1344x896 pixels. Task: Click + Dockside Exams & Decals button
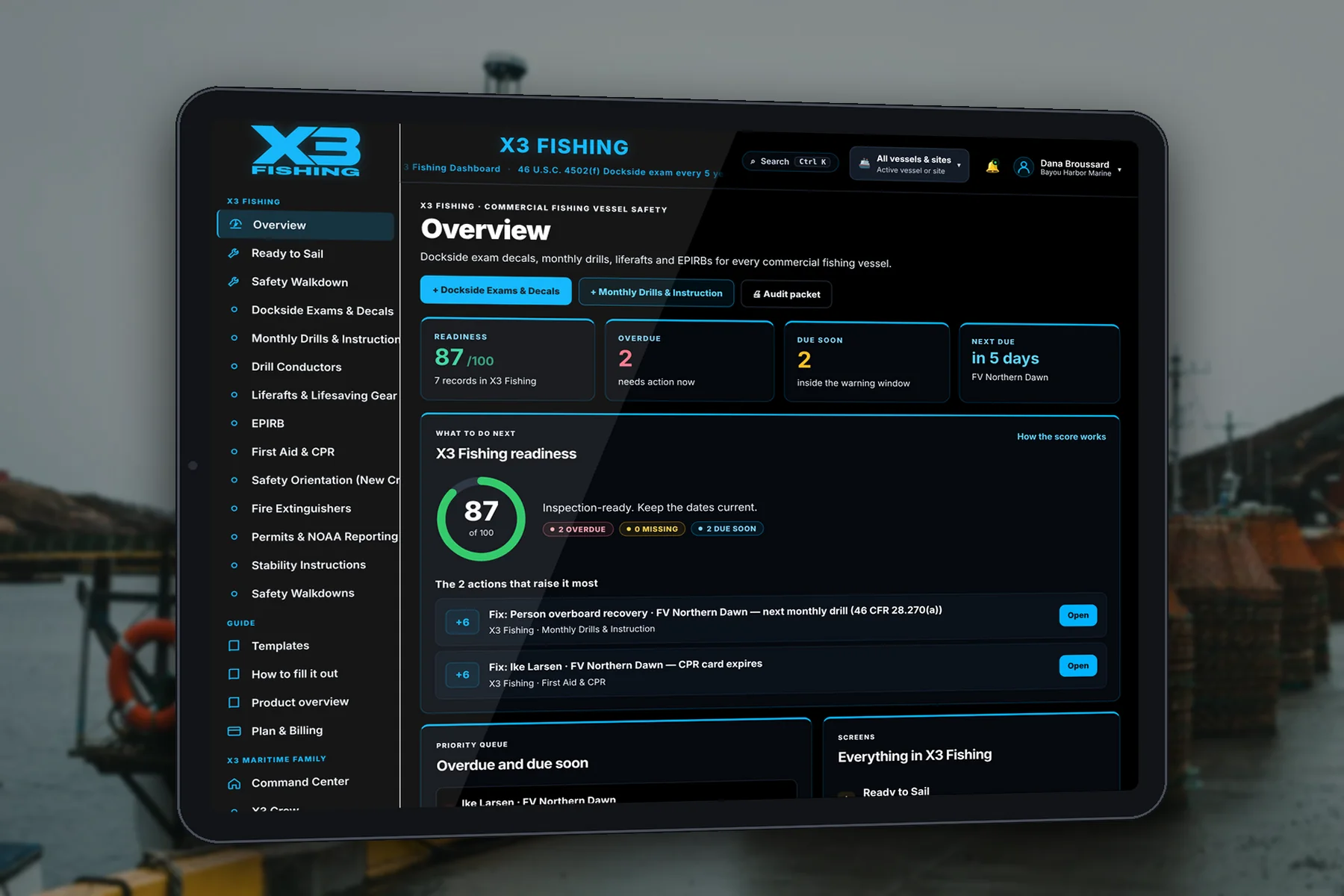pyautogui.click(x=496, y=290)
